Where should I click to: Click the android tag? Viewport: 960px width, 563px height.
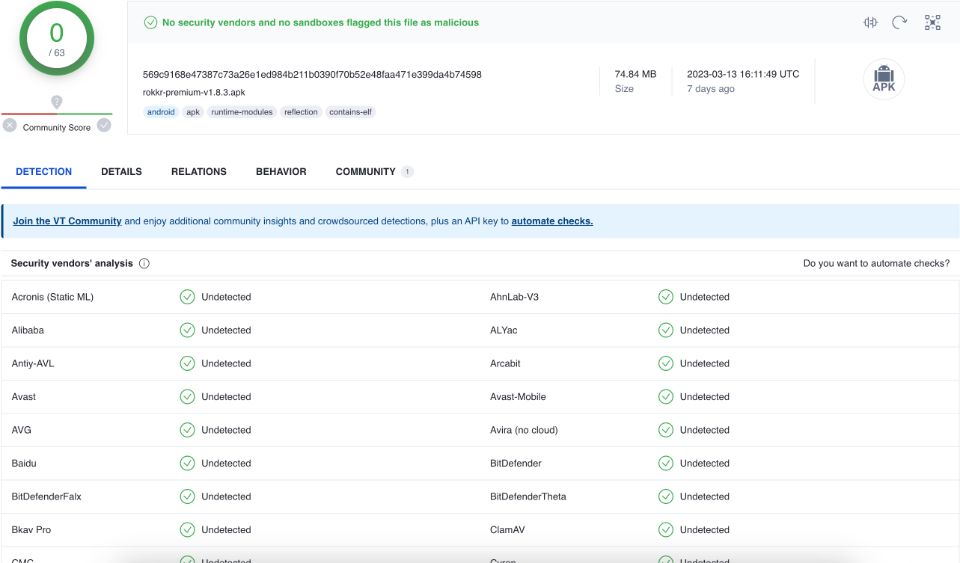tap(160, 112)
